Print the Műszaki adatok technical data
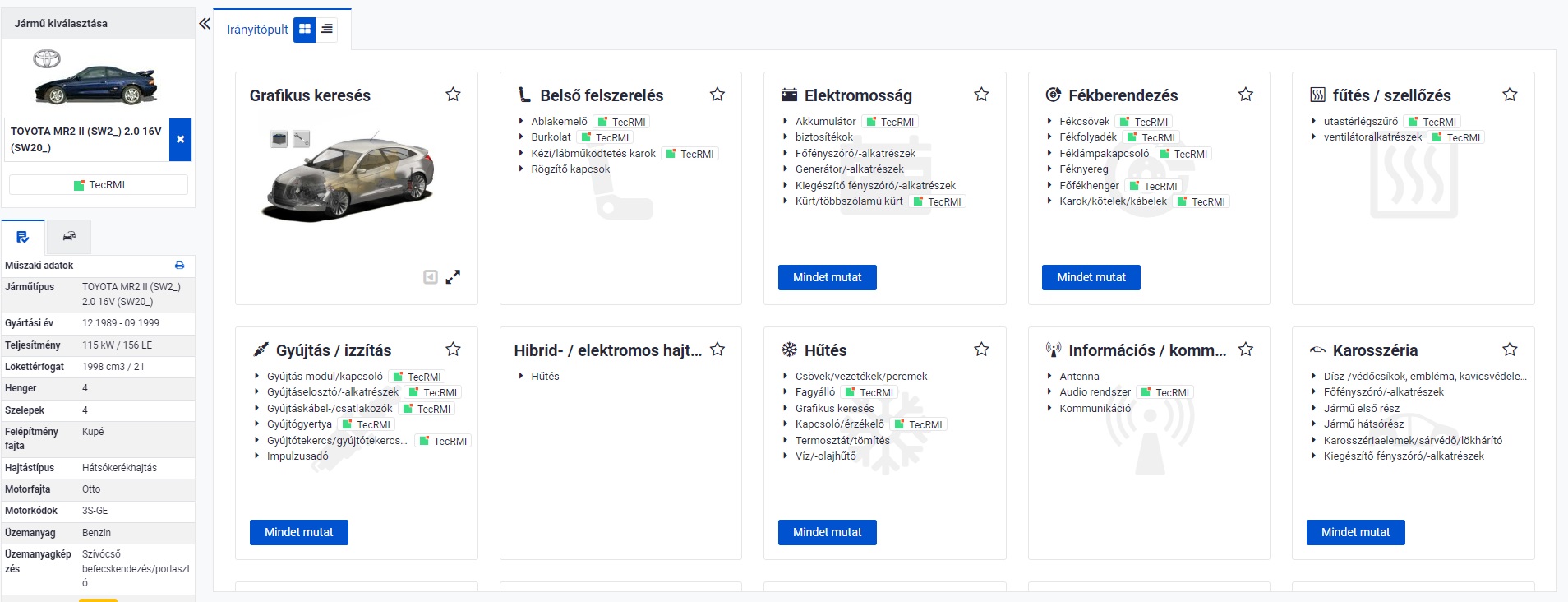1568x602 pixels. click(x=179, y=266)
